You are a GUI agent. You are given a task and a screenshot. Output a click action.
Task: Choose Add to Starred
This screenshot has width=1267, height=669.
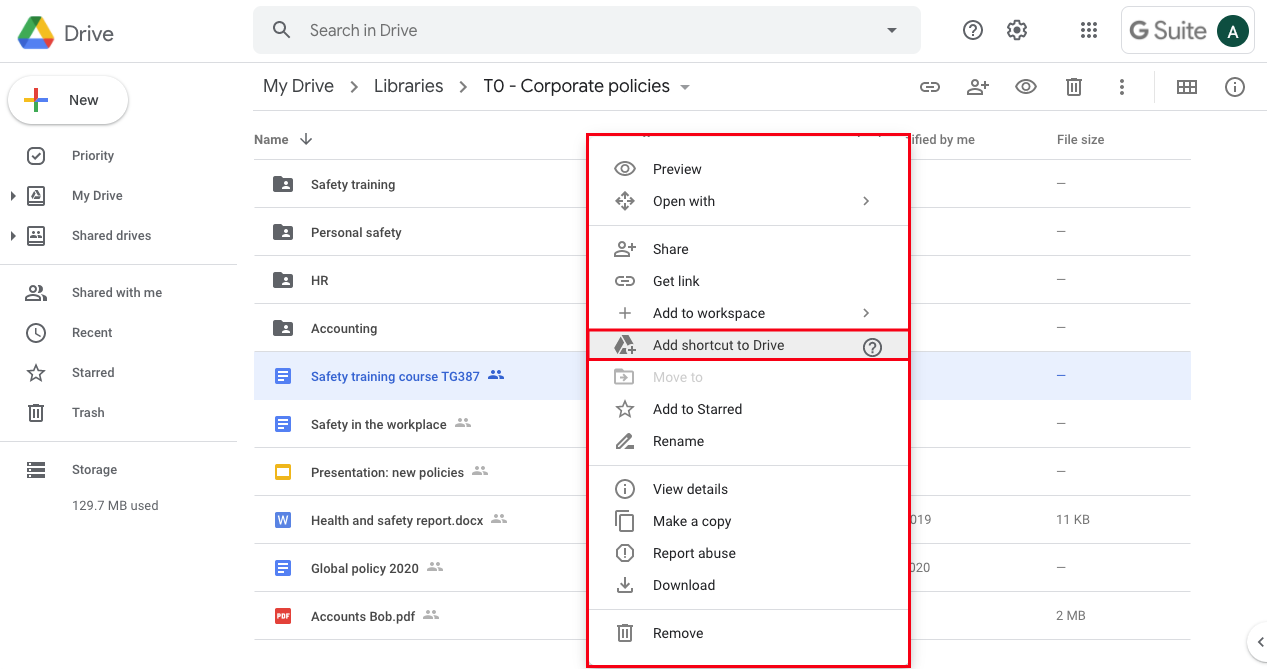tap(748, 409)
